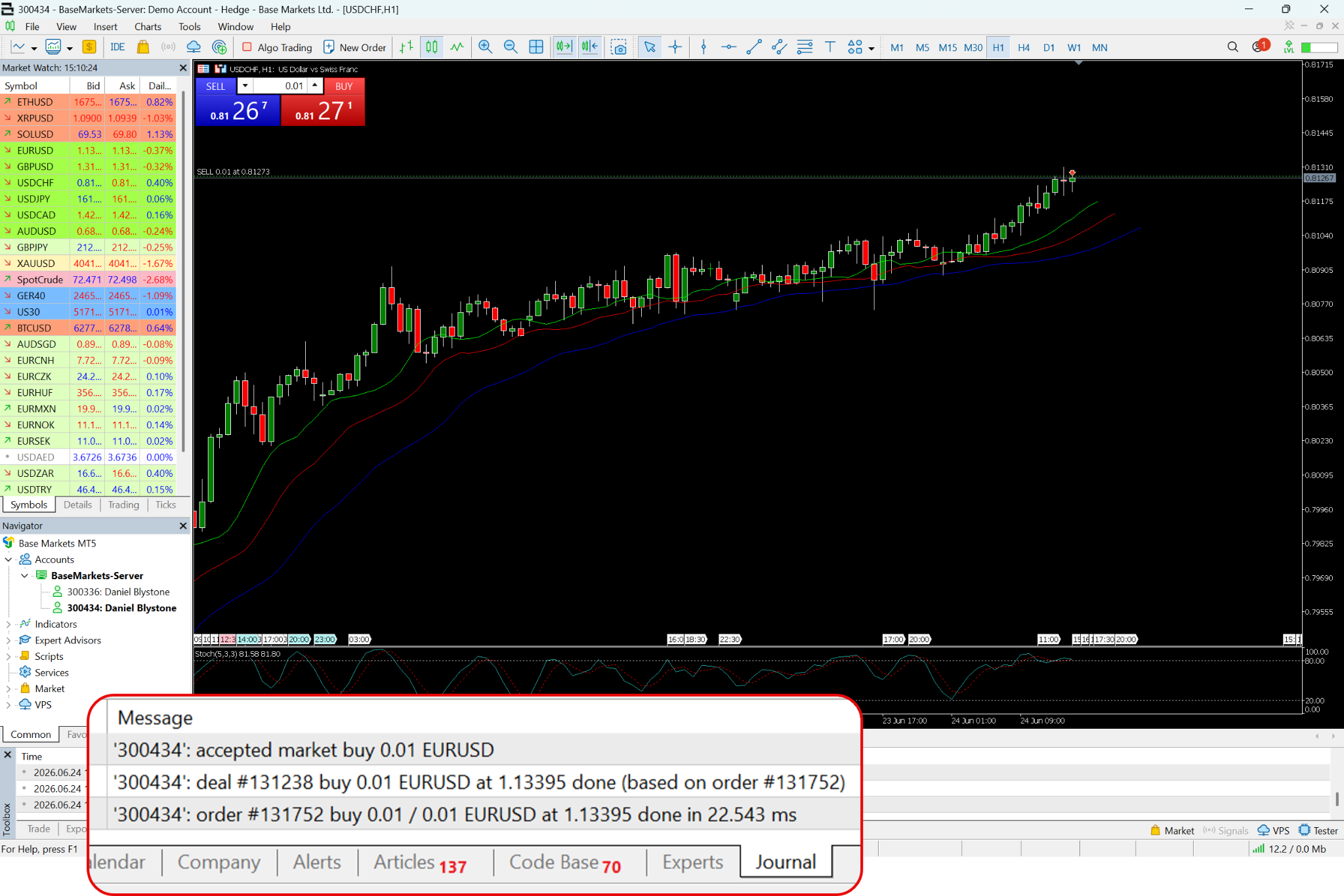Toggle Algo Trading
Viewport: 1344px width, 896px height.
(x=277, y=47)
